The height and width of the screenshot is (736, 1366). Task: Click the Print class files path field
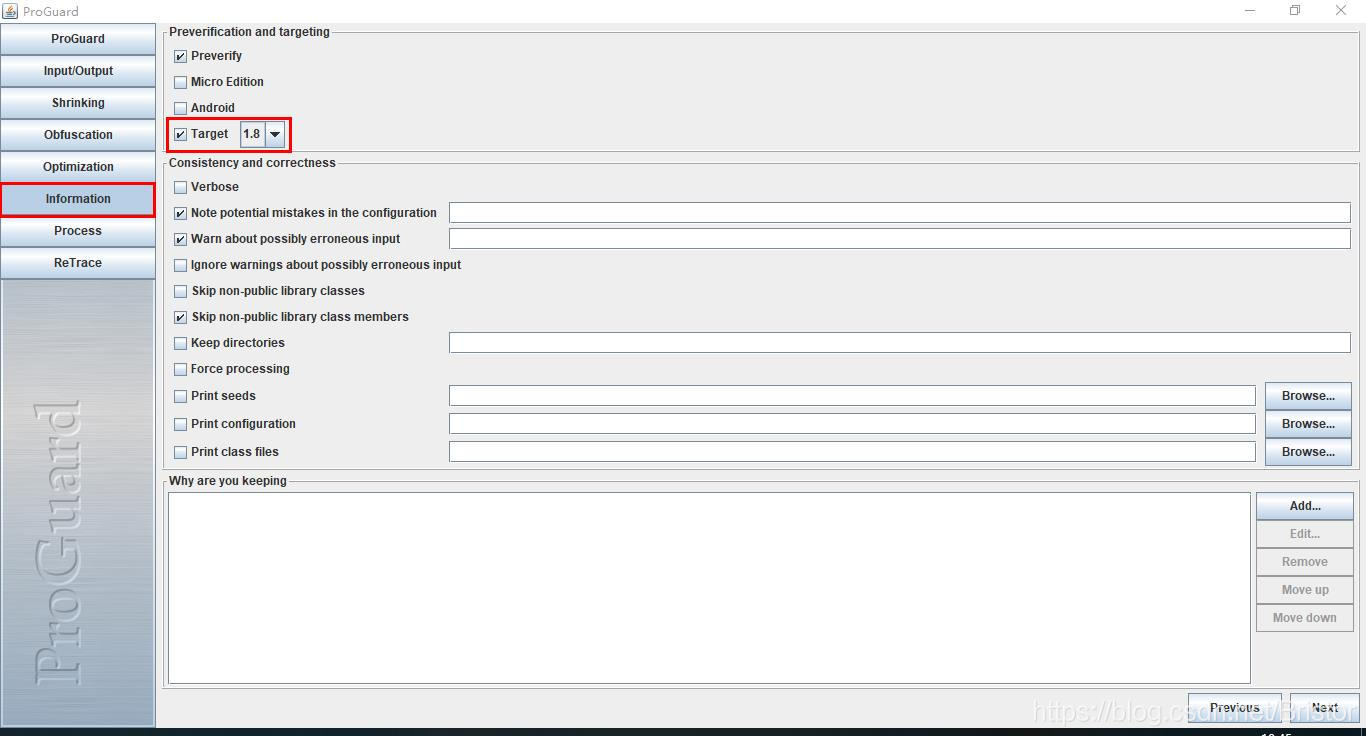[x=852, y=451]
